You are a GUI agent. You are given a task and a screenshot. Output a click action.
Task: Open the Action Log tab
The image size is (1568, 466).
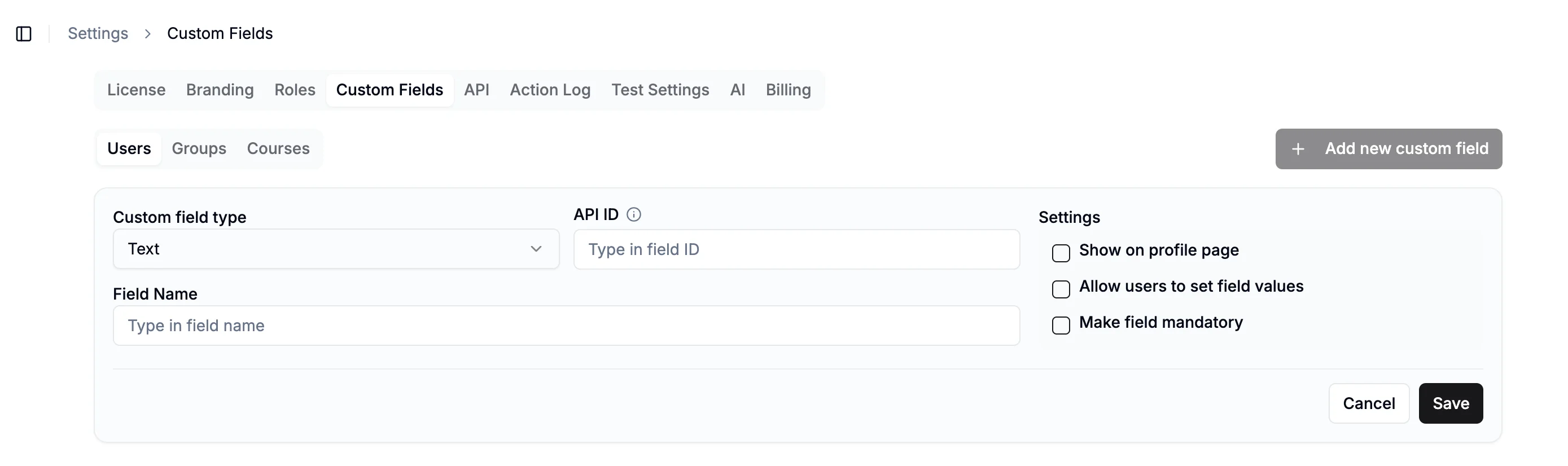coord(550,90)
